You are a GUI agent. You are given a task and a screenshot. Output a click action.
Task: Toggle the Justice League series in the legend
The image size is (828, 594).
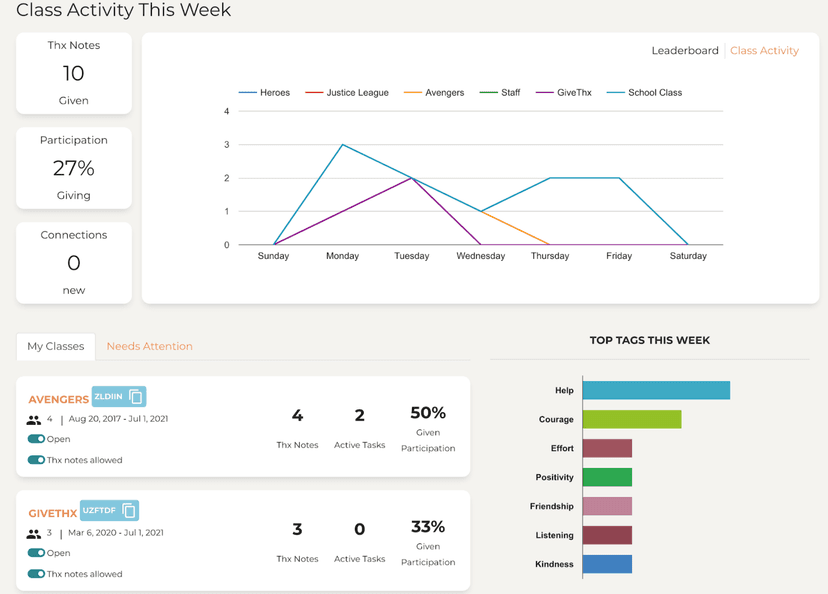tap(359, 91)
